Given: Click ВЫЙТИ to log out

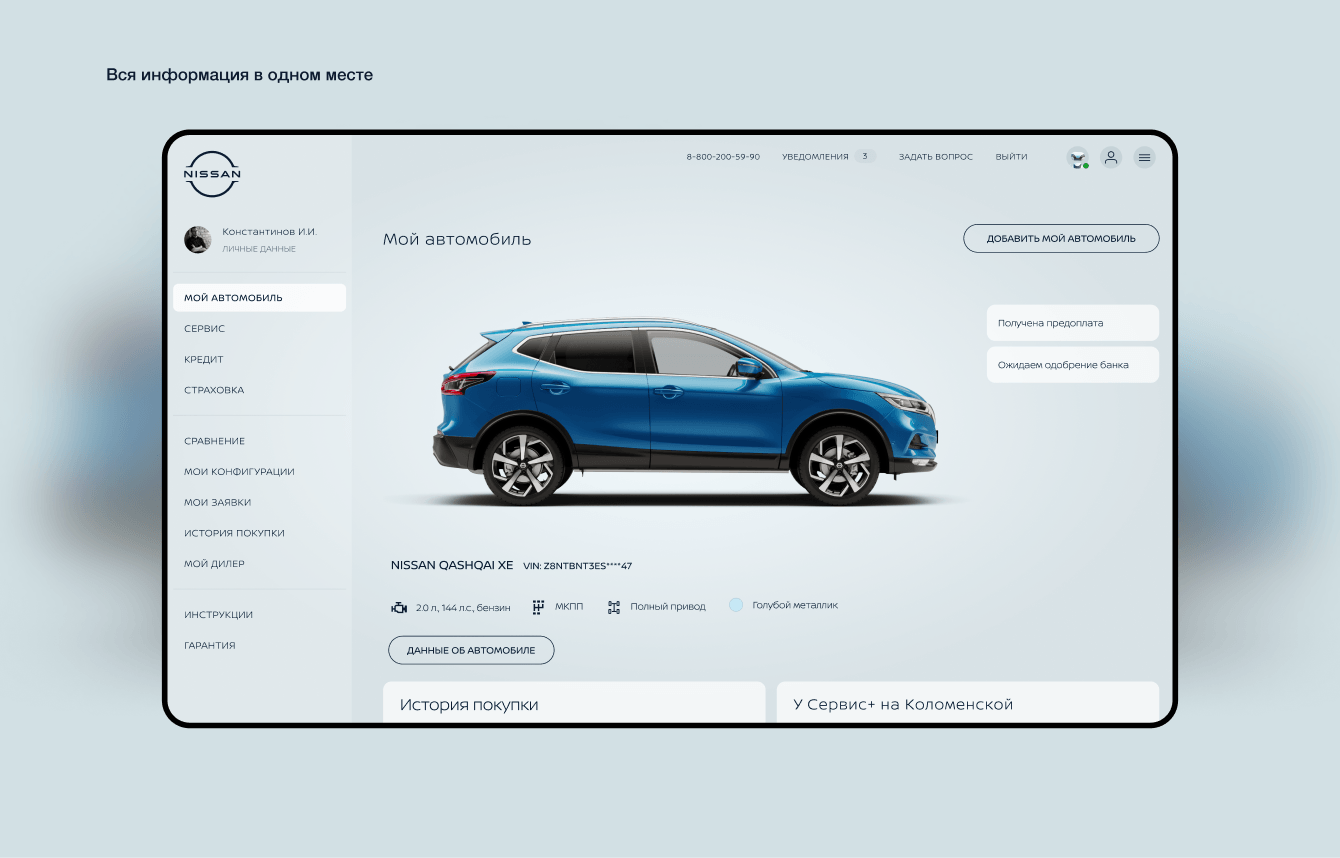Looking at the screenshot, I should (1011, 157).
